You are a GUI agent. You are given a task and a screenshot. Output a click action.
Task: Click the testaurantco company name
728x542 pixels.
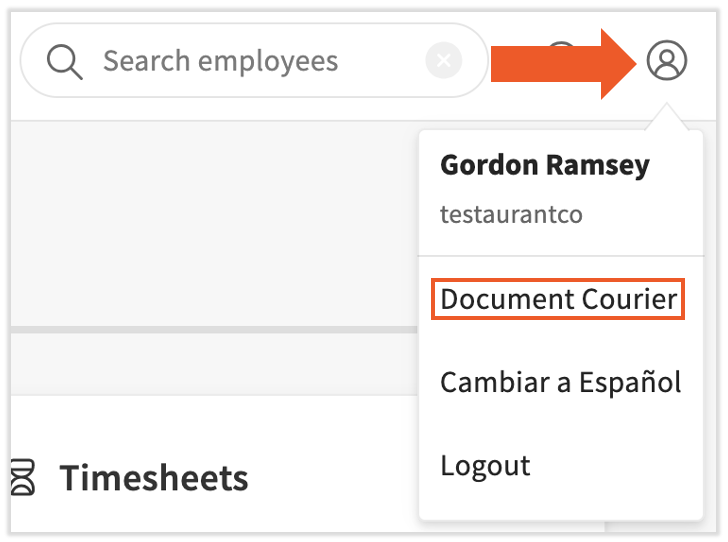coord(511,214)
